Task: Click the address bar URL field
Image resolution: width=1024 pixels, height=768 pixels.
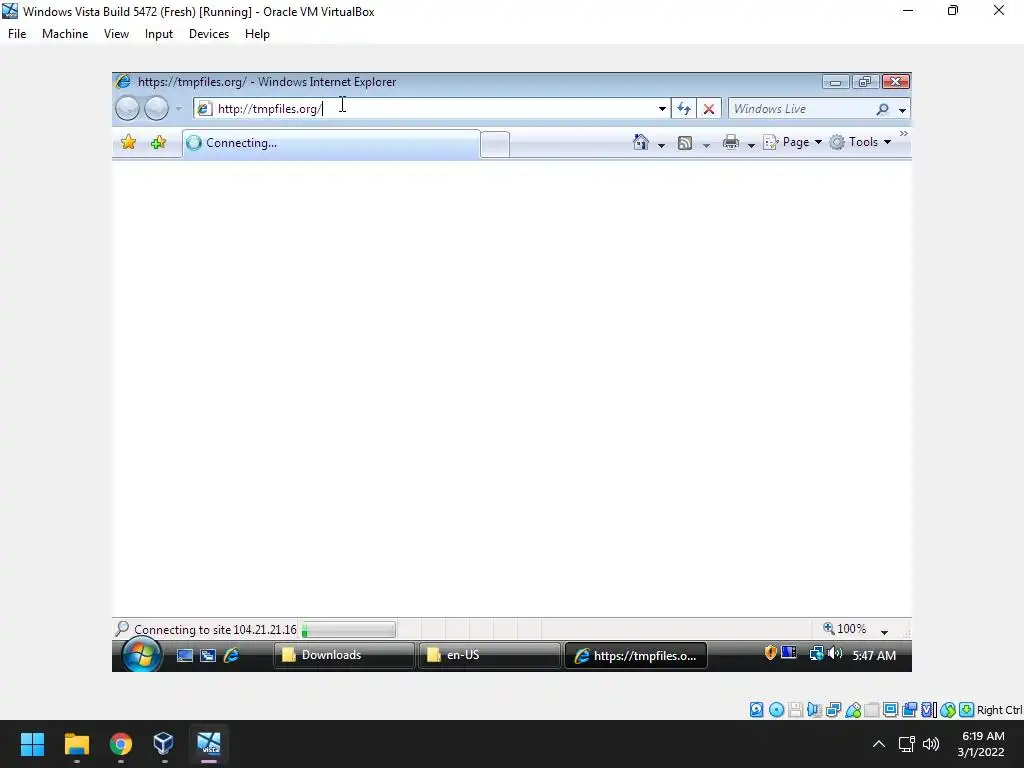Action: pos(431,108)
